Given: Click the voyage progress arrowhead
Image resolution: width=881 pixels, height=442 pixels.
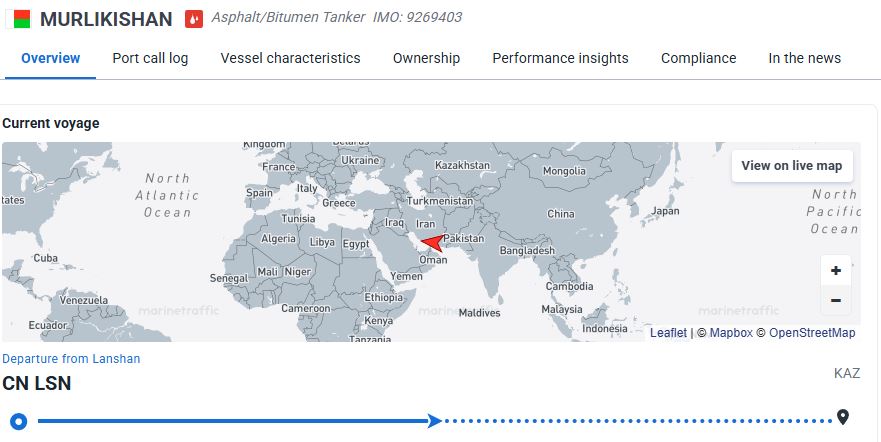Looking at the screenshot, I should [434, 420].
